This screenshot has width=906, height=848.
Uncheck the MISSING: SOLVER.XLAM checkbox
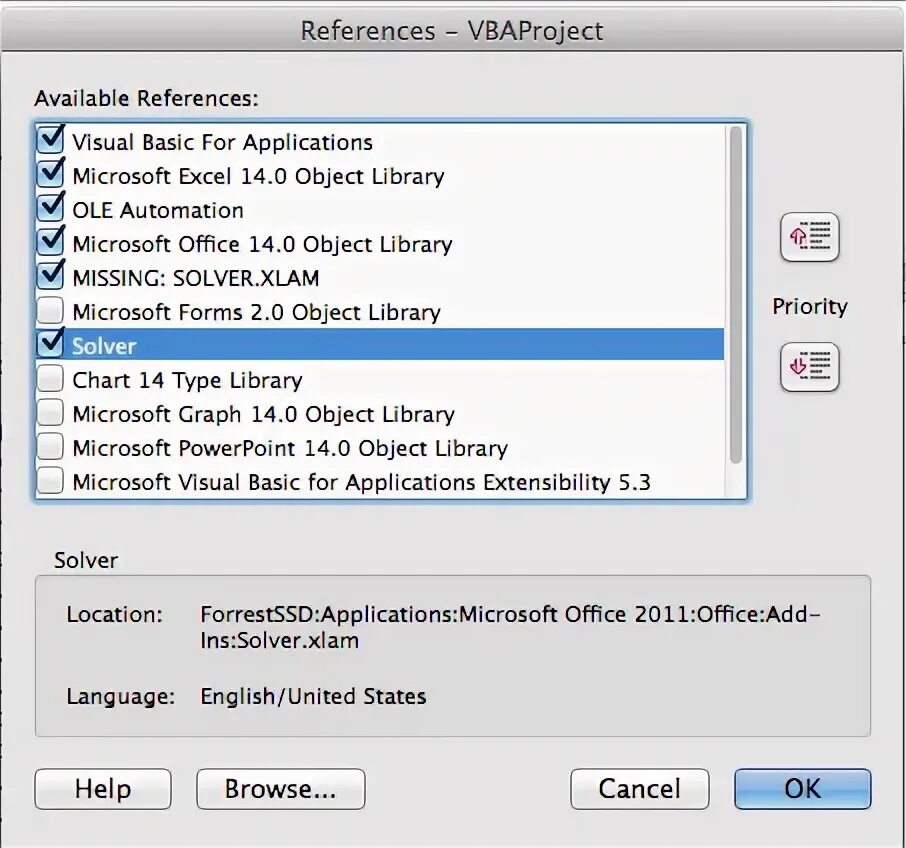pos(50,277)
